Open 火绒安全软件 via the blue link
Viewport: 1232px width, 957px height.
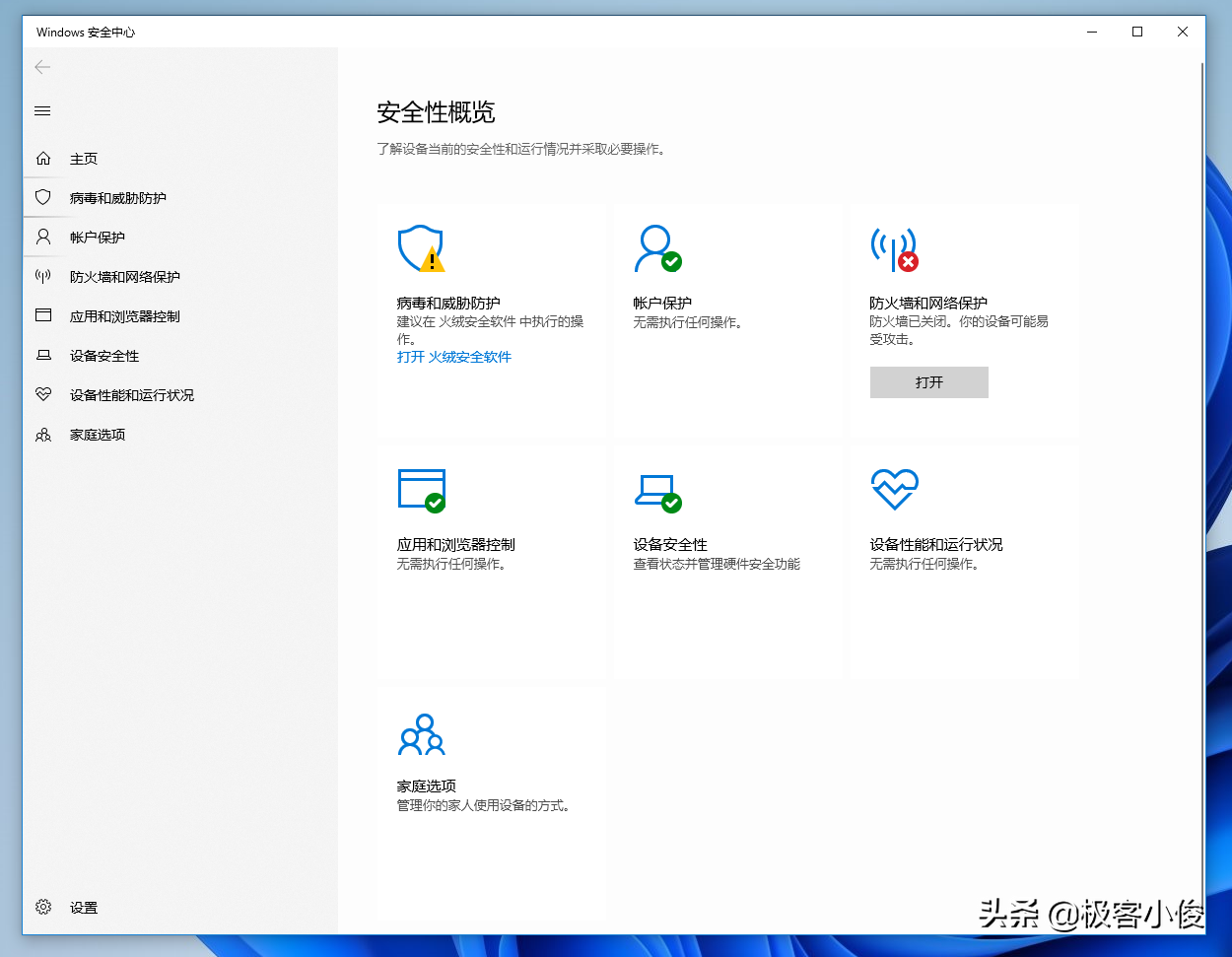[454, 358]
